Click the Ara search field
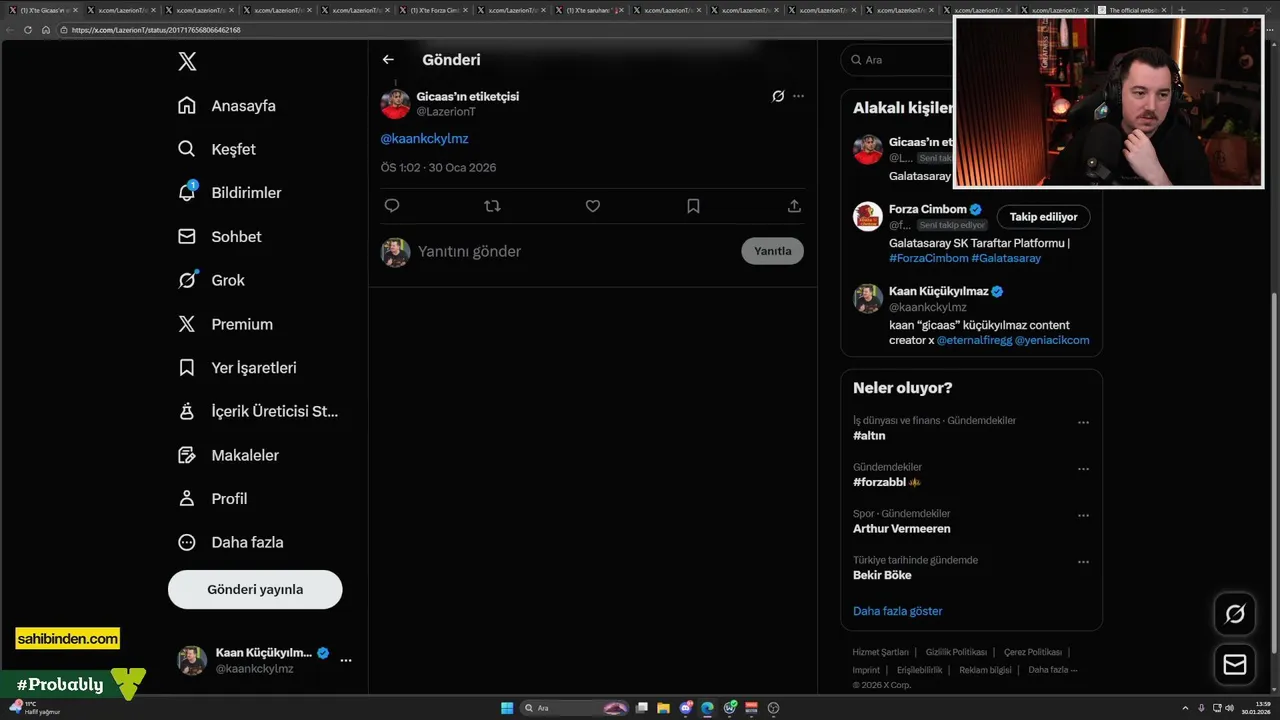 pos(895,60)
